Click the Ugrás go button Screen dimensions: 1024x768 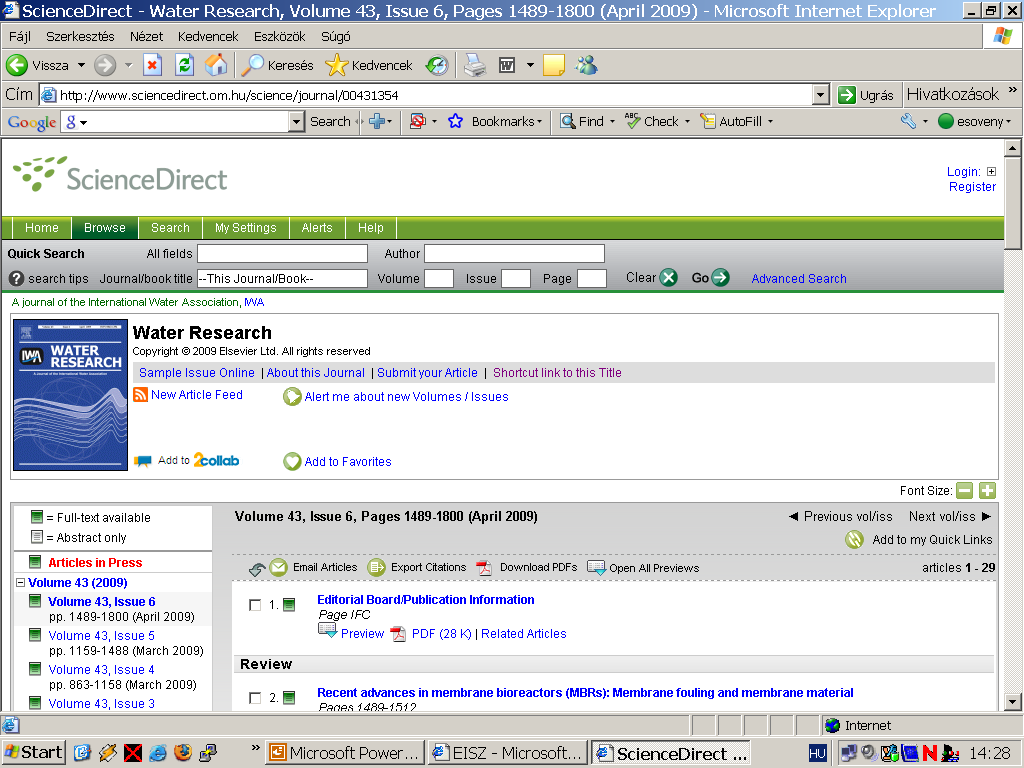pyautogui.click(x=865, y=95)
